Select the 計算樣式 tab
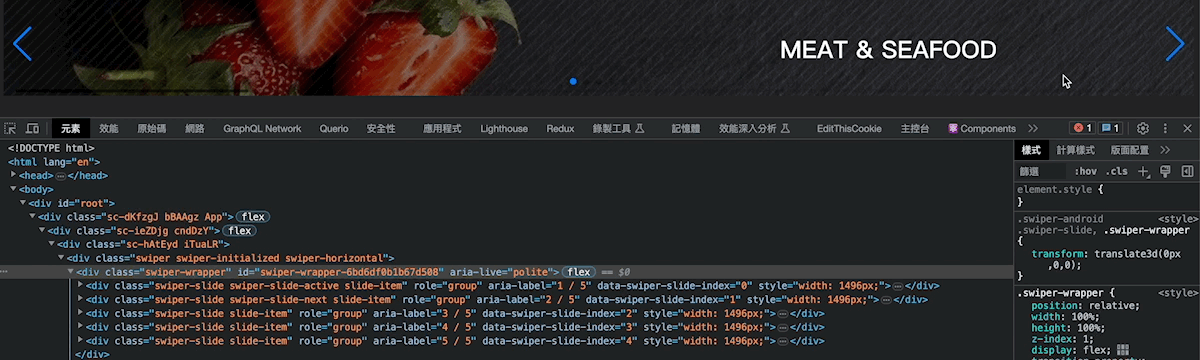This screenshot has height=360, width=1200. point(1076,150)
